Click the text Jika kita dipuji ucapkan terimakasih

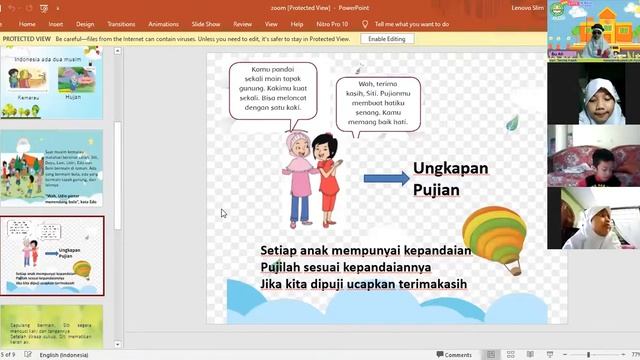click(x=363, y=284)
